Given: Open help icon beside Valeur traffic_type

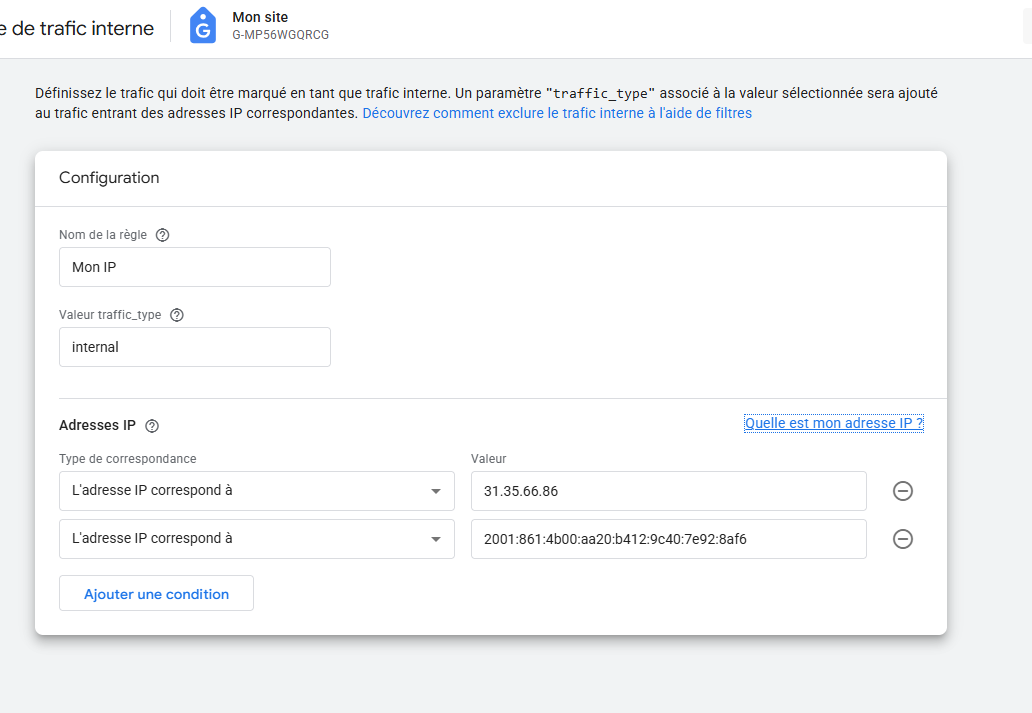Looking at the screenshot, I should [x=177, y=315].
